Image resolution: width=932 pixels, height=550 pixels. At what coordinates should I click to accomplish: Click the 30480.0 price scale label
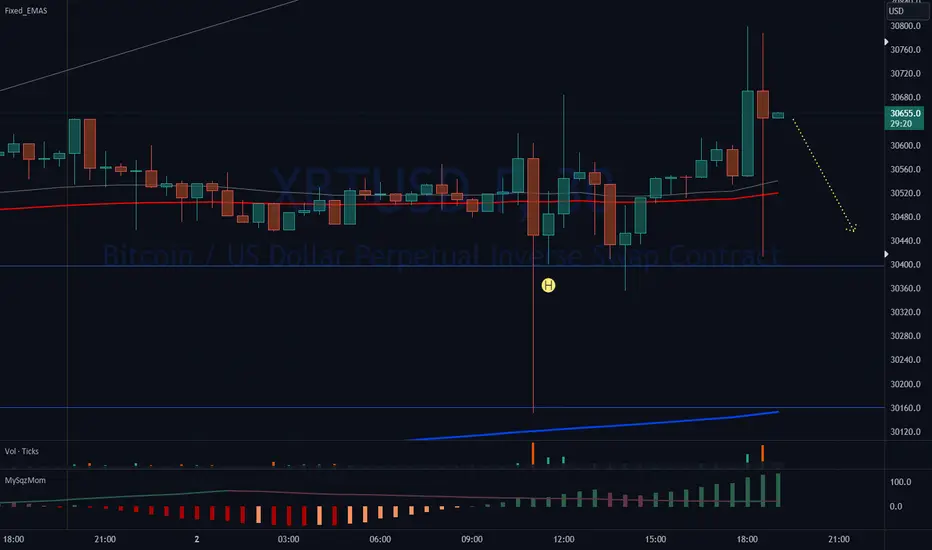tap(905, 217)
